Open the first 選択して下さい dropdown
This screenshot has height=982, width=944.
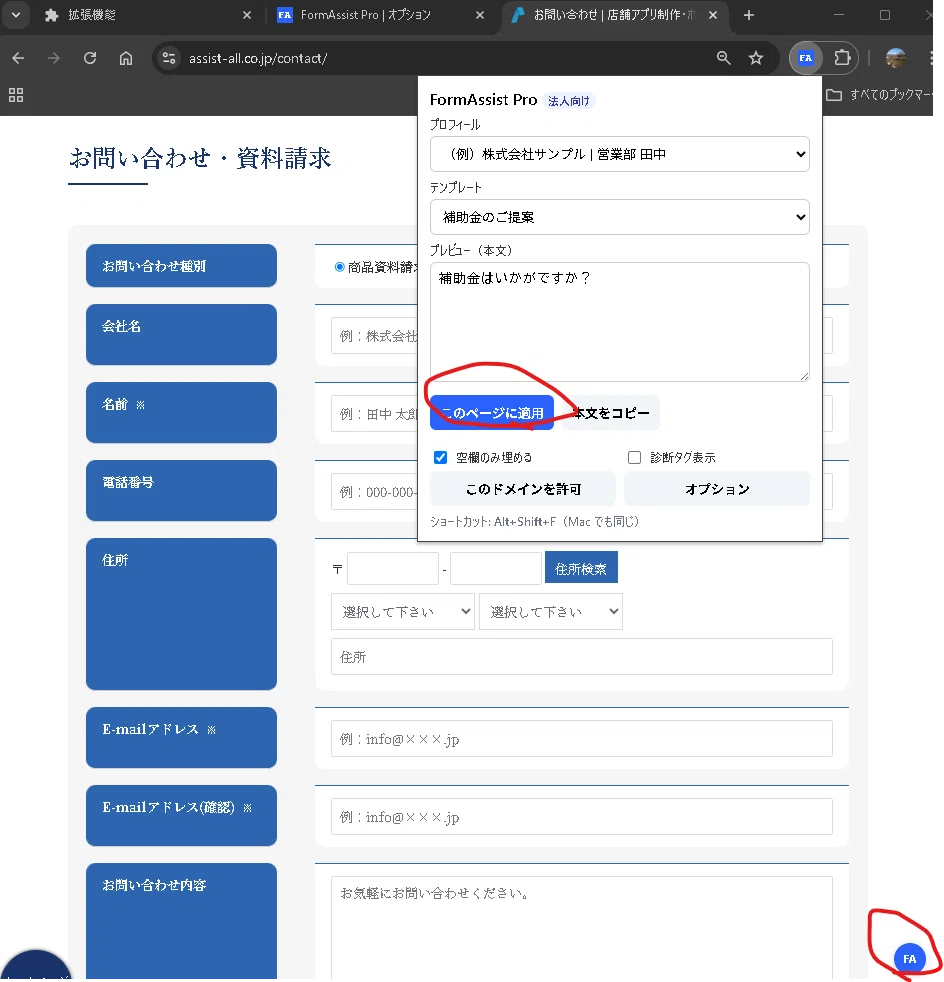(x=403, y=611)
